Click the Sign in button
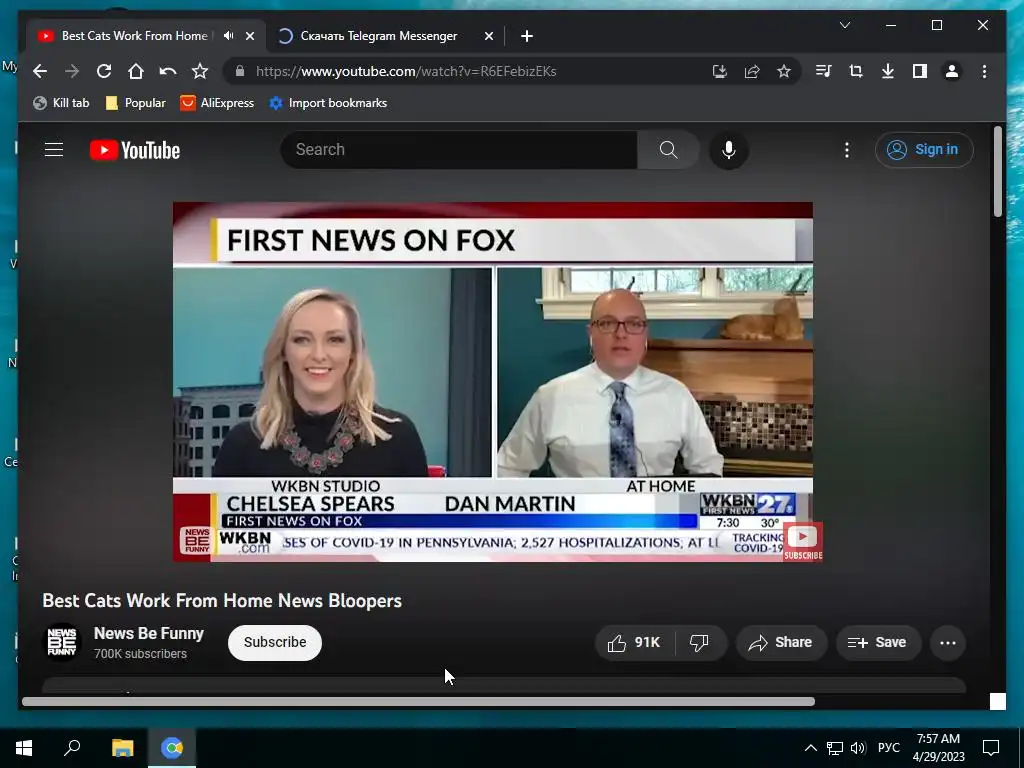This screenshot has height=768, width=1024. pos(924,150)
